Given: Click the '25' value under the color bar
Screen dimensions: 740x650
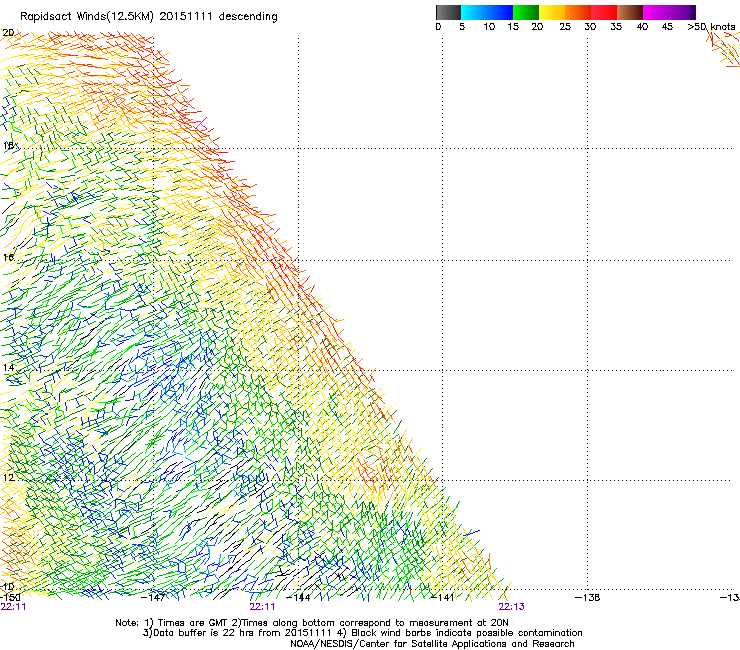Looking at the screenshot, I should click(x=564, y=27).
